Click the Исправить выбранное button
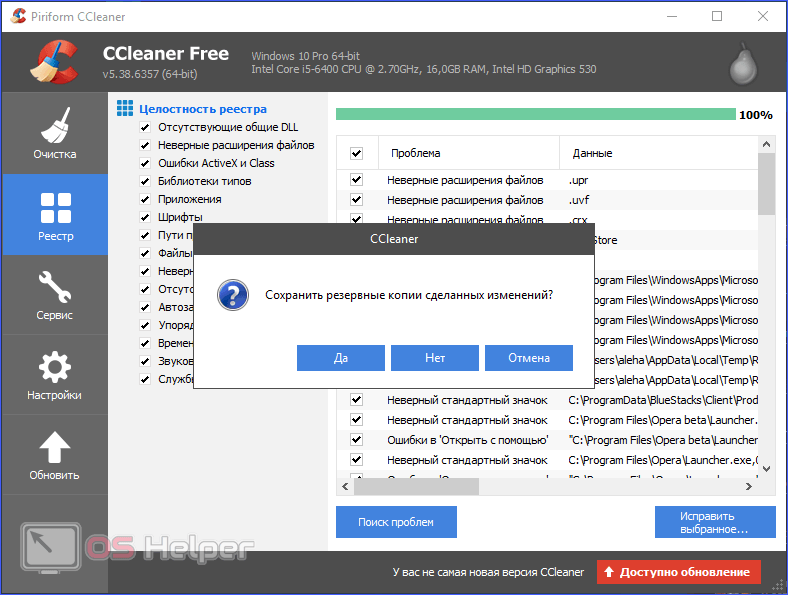Image resolution: width=788 pixels, height=595 pixels. pos(715,522)
